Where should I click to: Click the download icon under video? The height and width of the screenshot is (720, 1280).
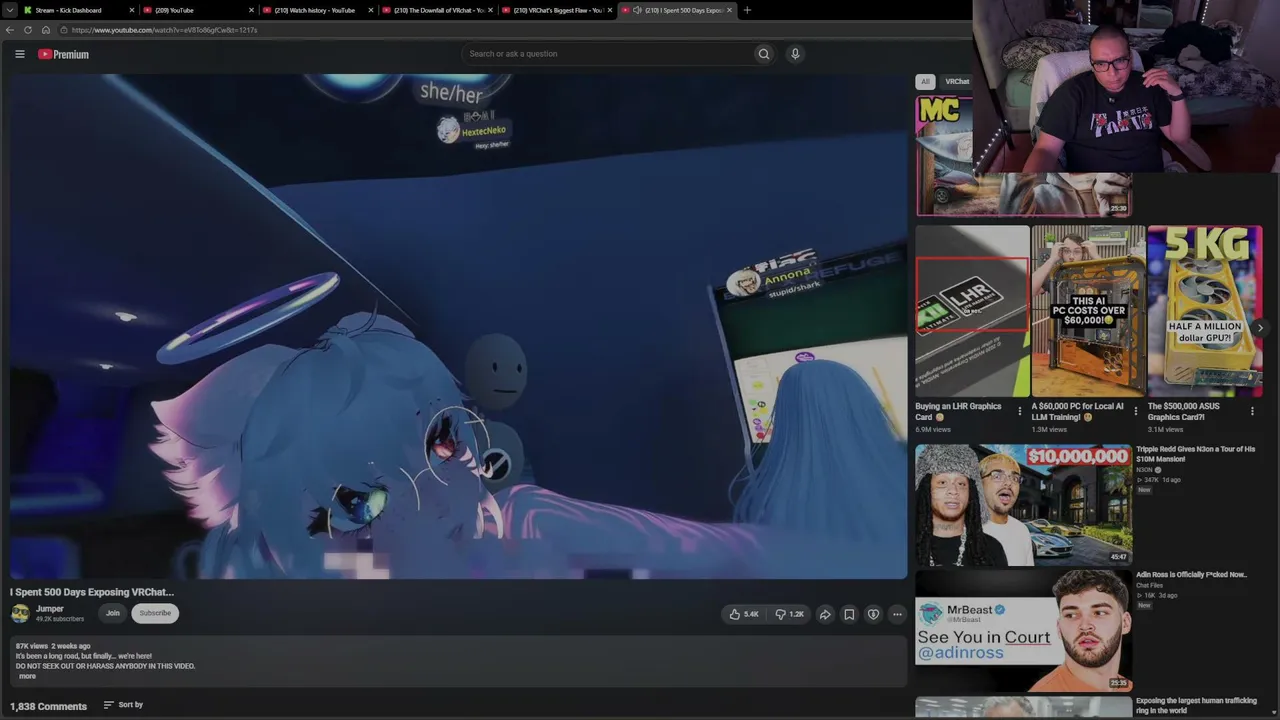tap(873, 614)
